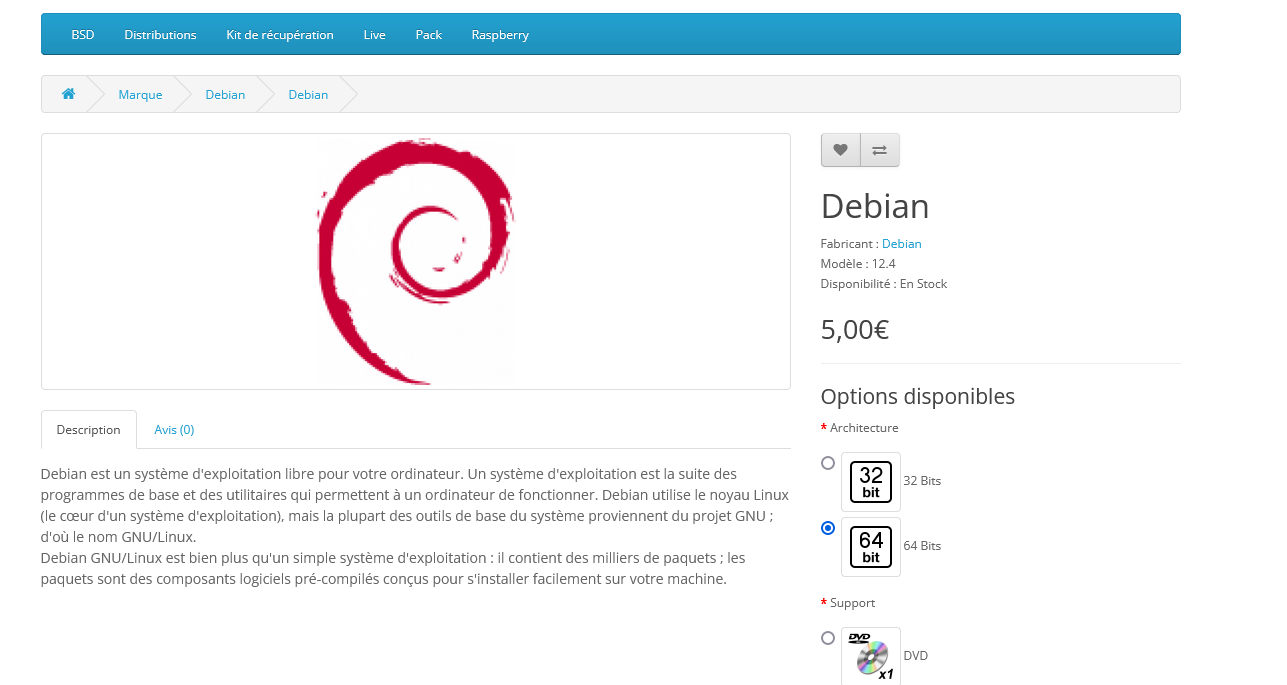Screen dimensions: 1287x685
Task: Enlarge the Debian swirl logo image
Action: point(416,262)
